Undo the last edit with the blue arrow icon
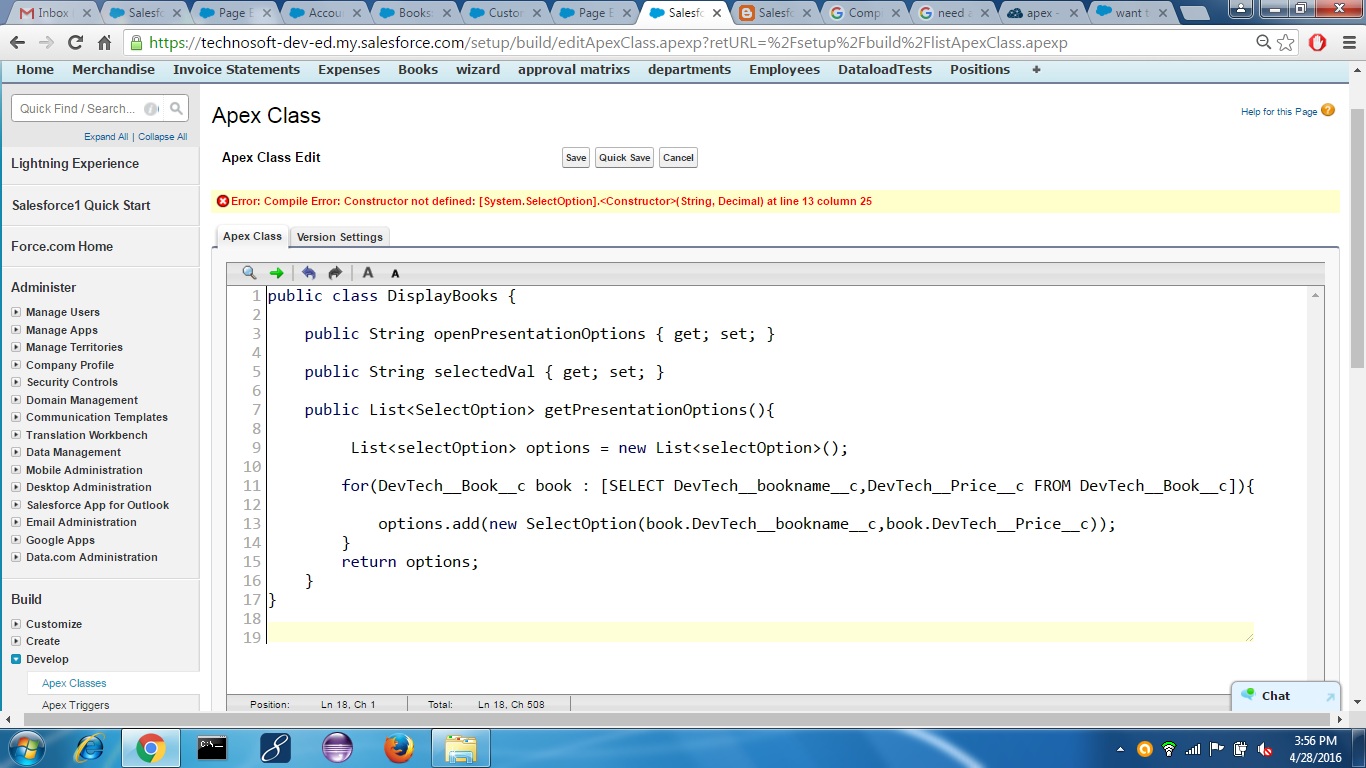This screenshot has height=768, width=1366. (308, 273)
